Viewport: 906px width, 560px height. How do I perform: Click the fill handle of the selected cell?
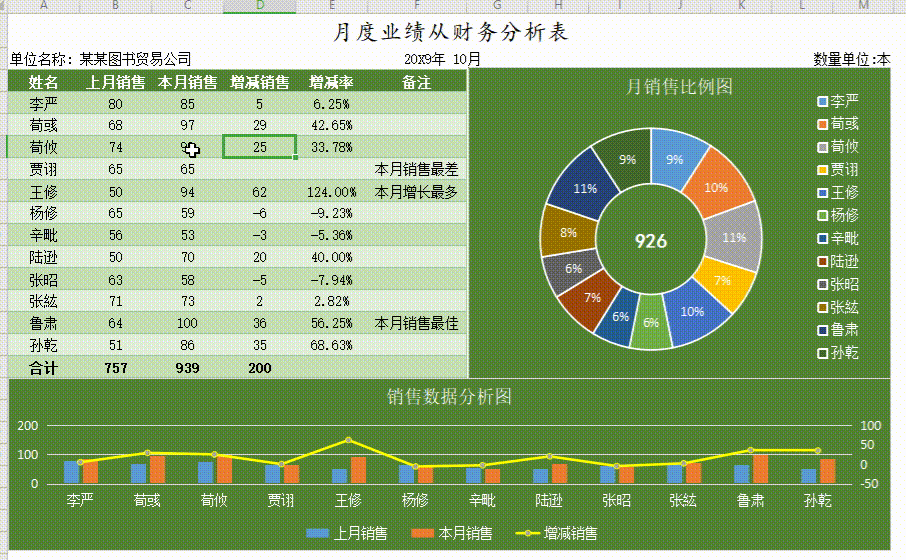click(x=295, y=157)
